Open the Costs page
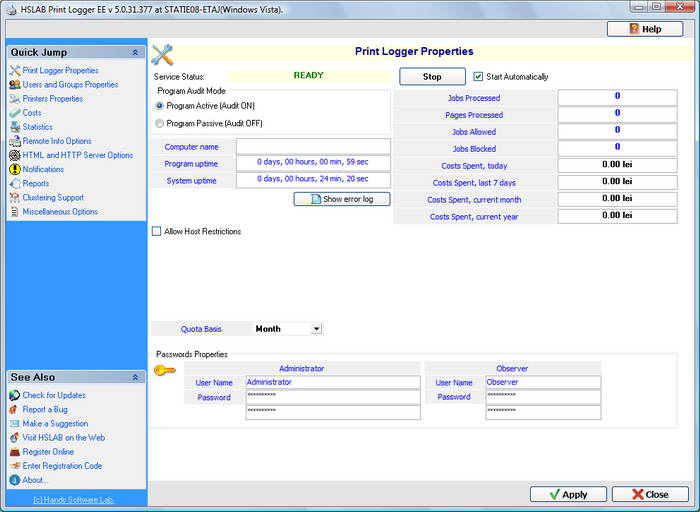The image size is (700, 512). pos(32,113)
